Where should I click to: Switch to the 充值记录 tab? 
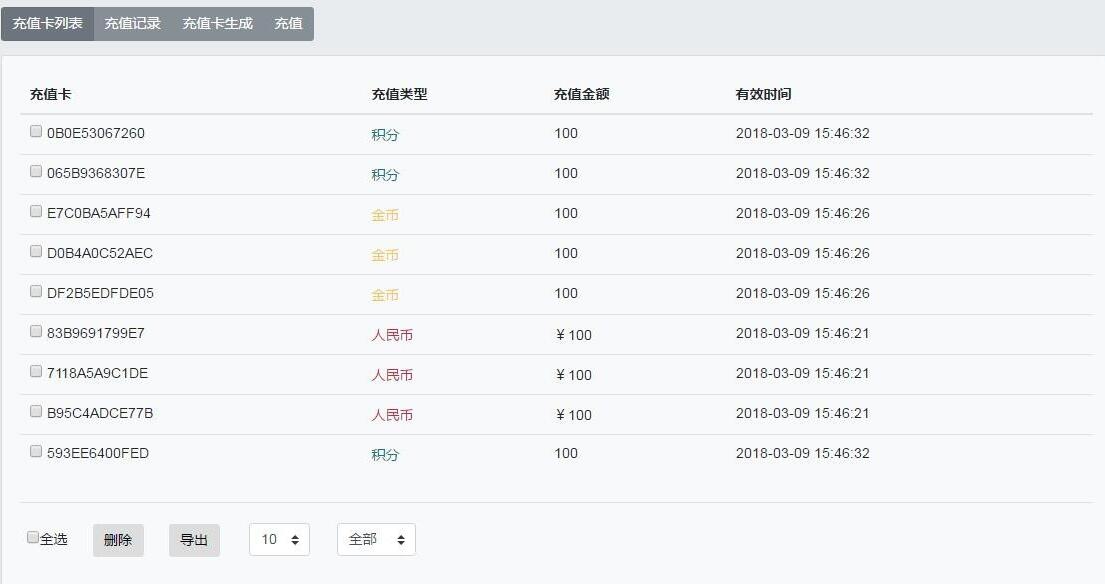coord(133,23)
